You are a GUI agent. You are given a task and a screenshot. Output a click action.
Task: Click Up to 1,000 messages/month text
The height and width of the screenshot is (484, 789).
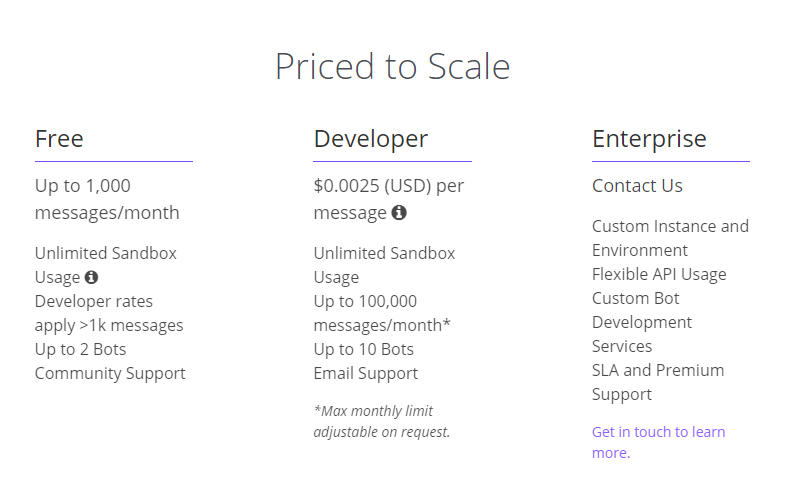(107, 199)
